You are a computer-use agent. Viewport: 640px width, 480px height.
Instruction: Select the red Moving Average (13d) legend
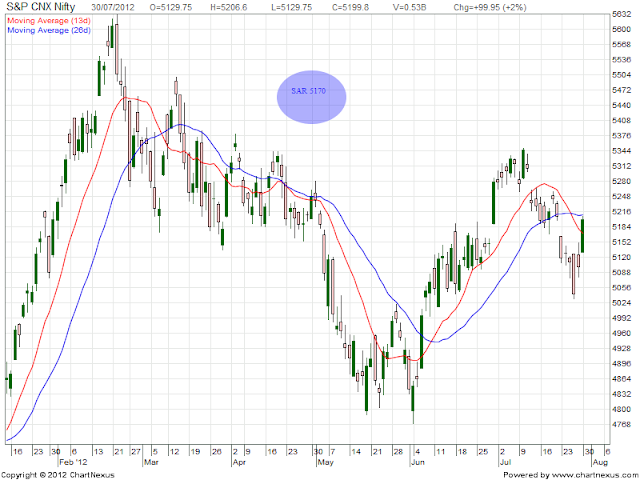(x=49, y=20)
